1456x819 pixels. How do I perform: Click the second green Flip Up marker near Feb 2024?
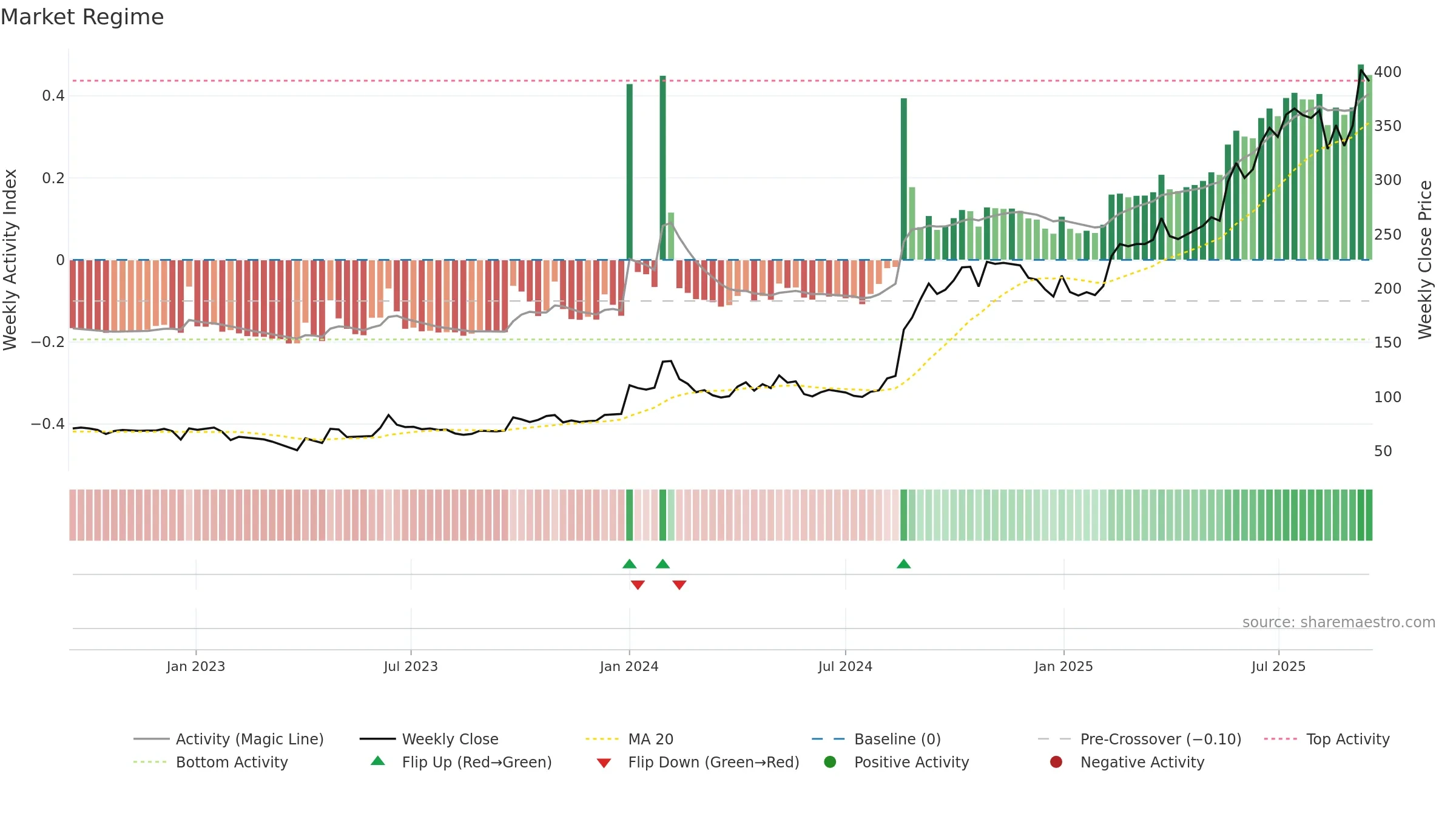point(662,564)
